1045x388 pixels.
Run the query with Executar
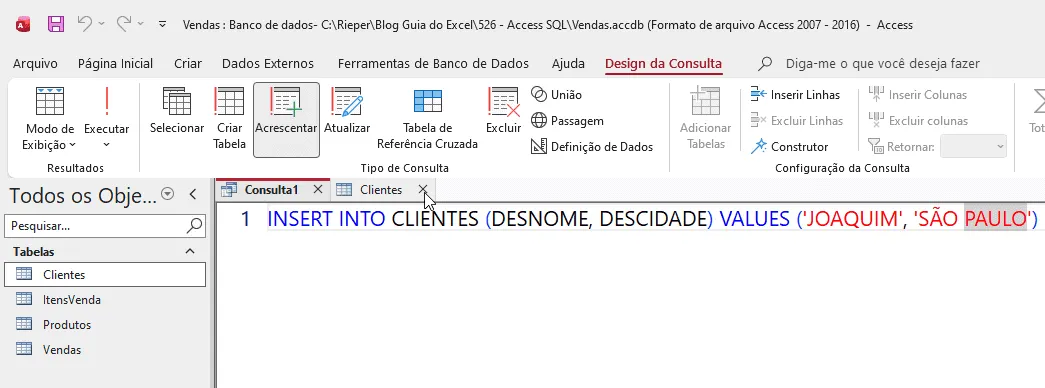point(107,111)
